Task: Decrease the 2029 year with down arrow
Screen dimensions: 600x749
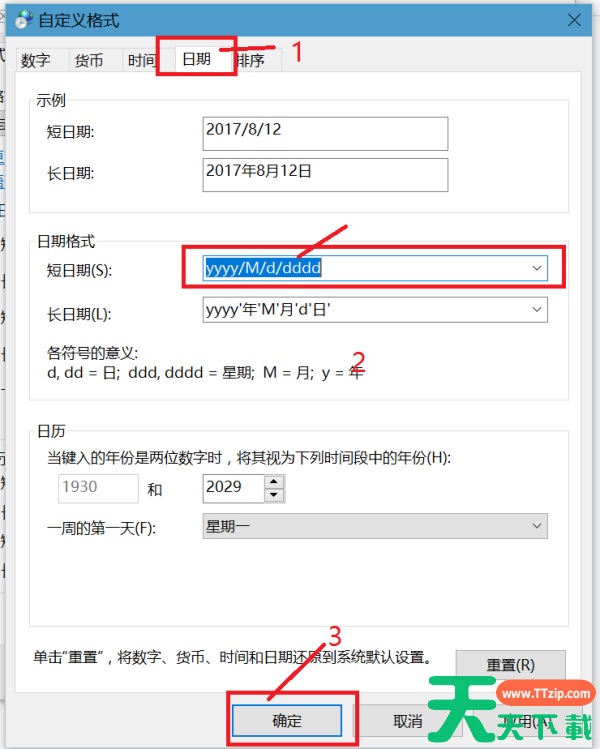Action: [x=274, y=495]
